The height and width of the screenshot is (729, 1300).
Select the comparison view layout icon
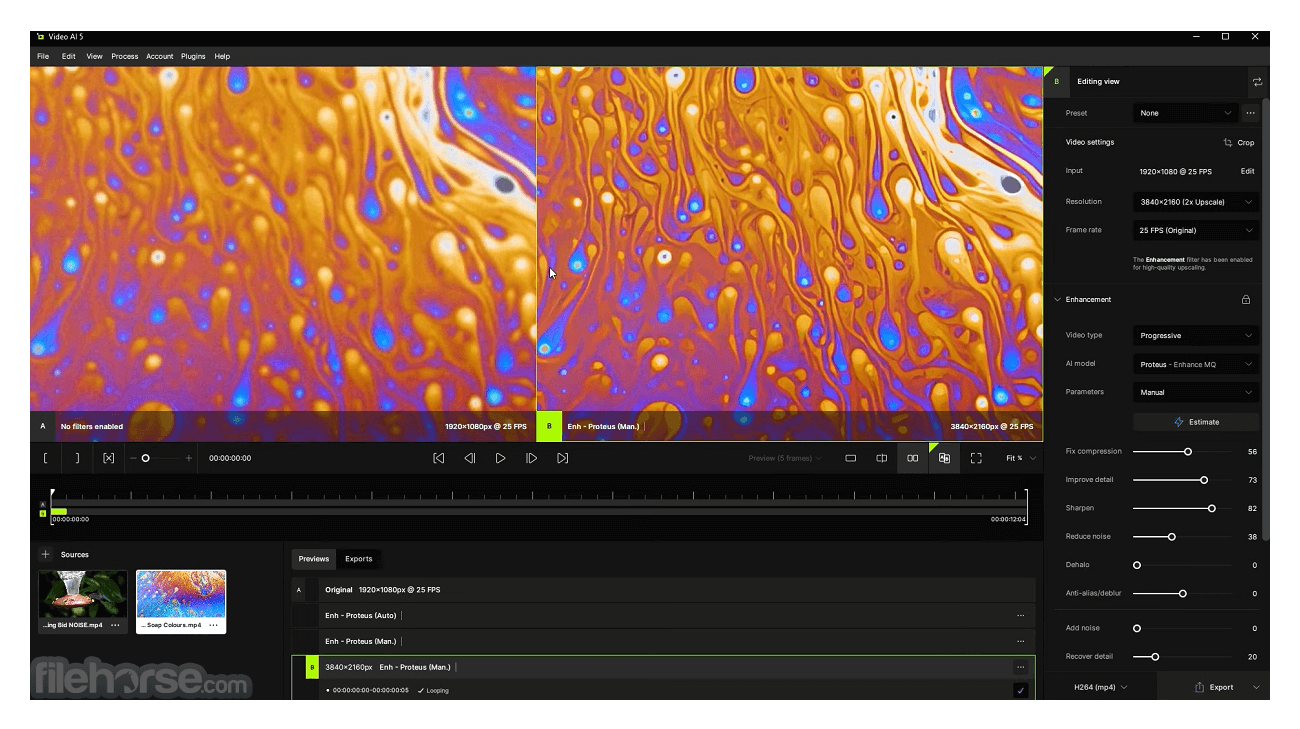(944, 458)
